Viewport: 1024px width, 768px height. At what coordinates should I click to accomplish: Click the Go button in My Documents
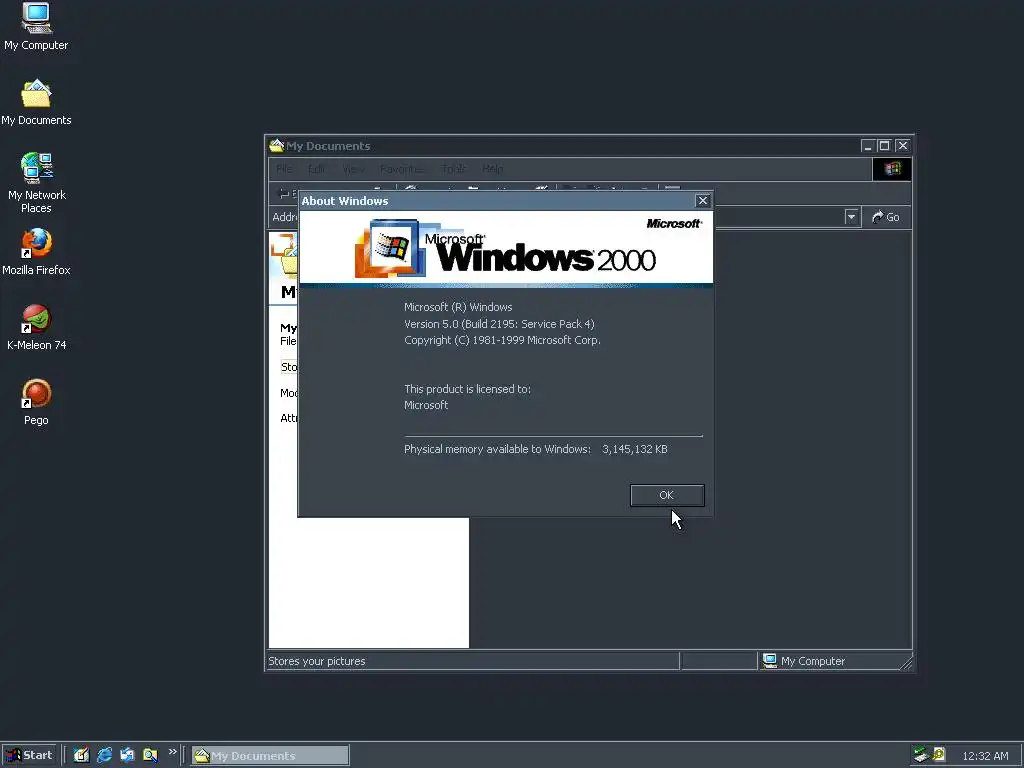point(886,217)
